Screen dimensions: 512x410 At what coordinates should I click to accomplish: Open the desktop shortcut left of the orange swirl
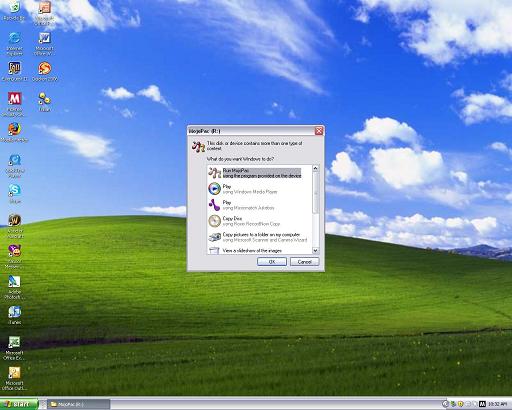tap(14, 72)
